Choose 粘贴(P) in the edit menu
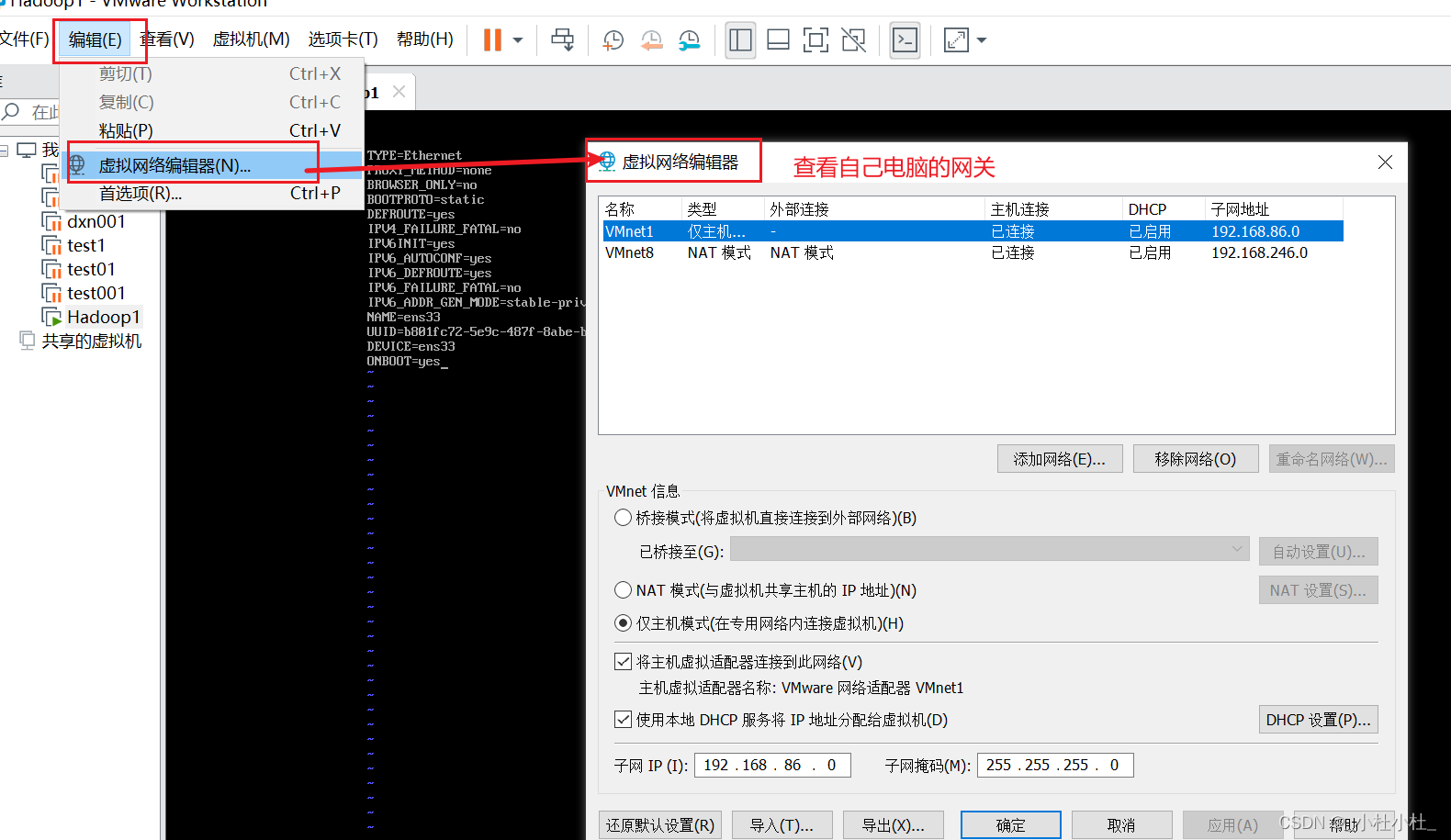 [x=212, y=130]
